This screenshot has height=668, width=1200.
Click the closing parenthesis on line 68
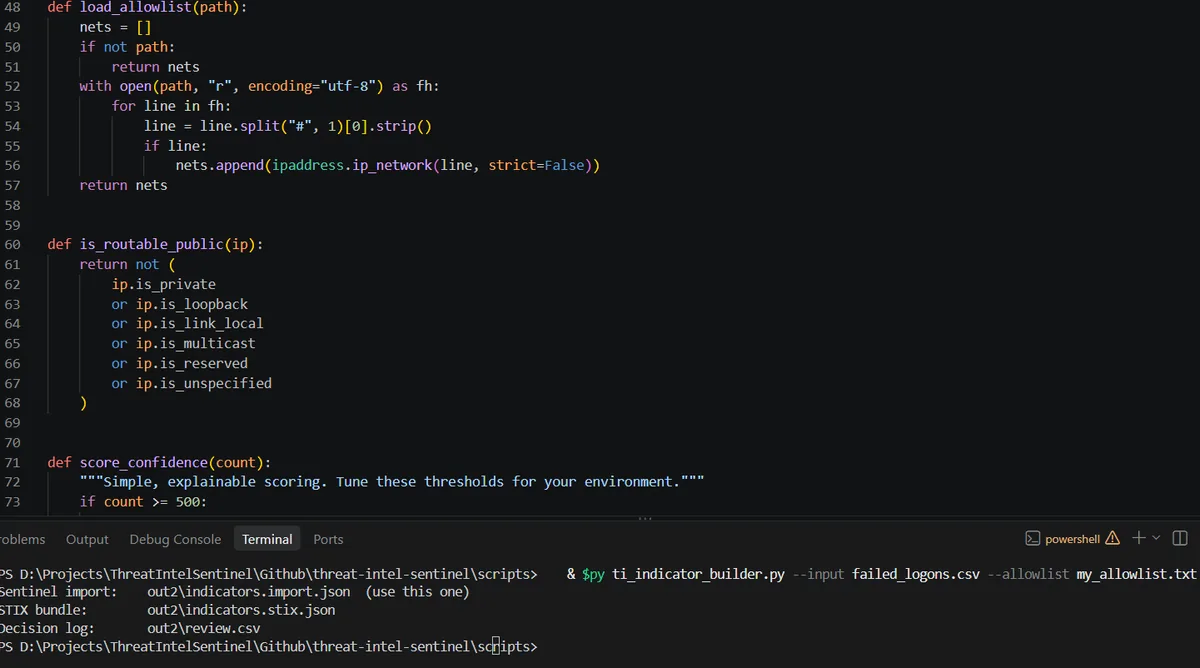84,404
